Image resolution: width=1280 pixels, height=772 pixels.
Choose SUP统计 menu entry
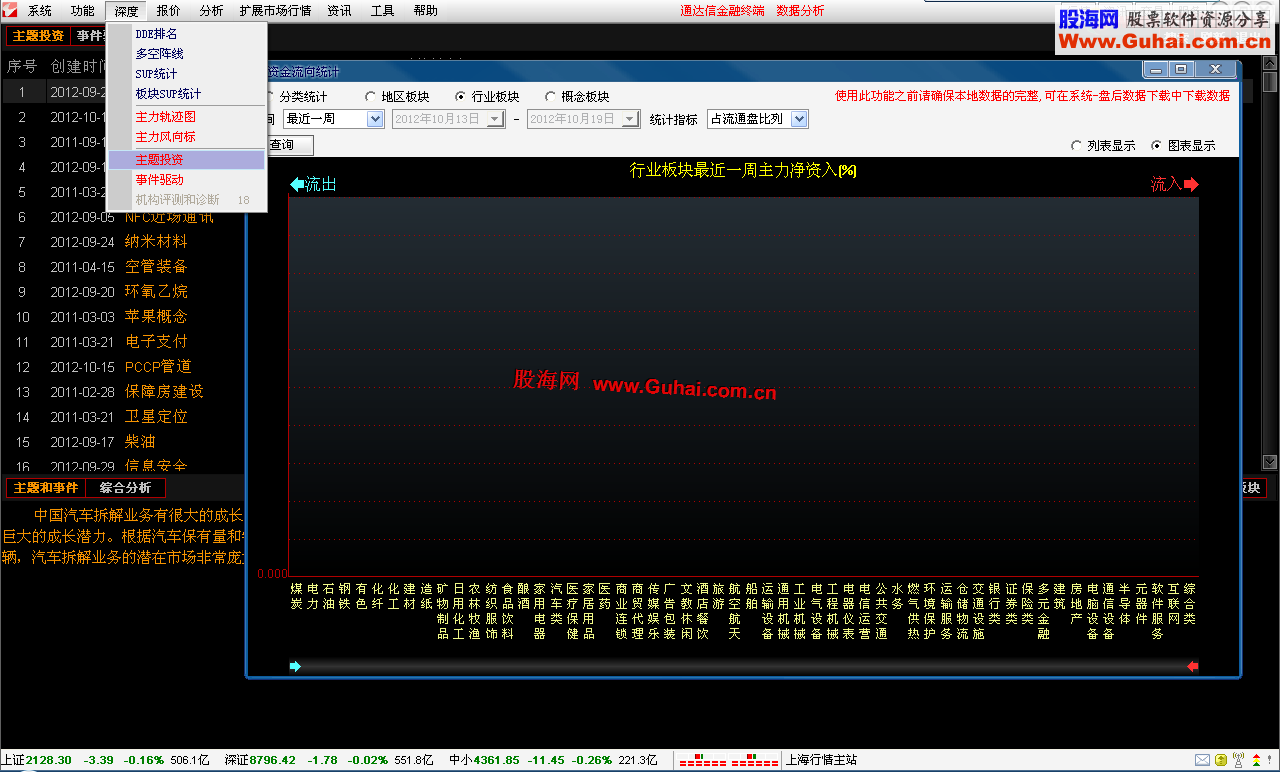tap(186, 74)
